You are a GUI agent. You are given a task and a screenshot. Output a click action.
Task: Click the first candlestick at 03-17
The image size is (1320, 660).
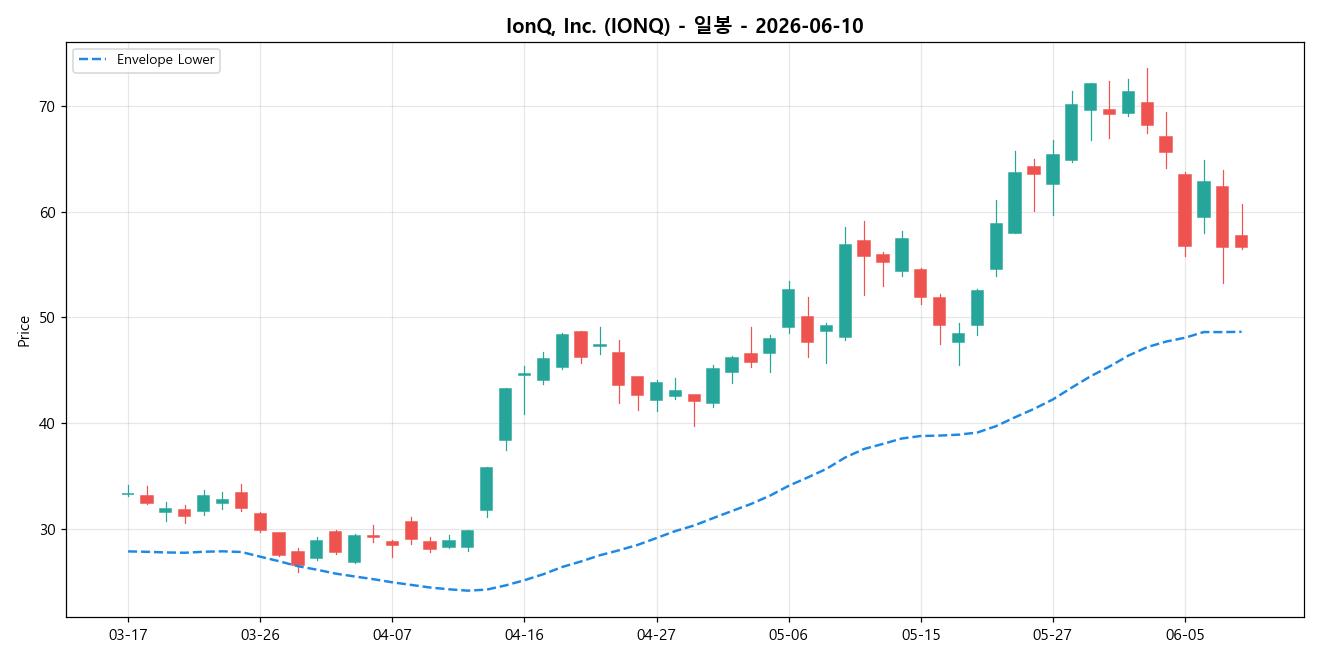pyautogui.click(x=128, y=493)
